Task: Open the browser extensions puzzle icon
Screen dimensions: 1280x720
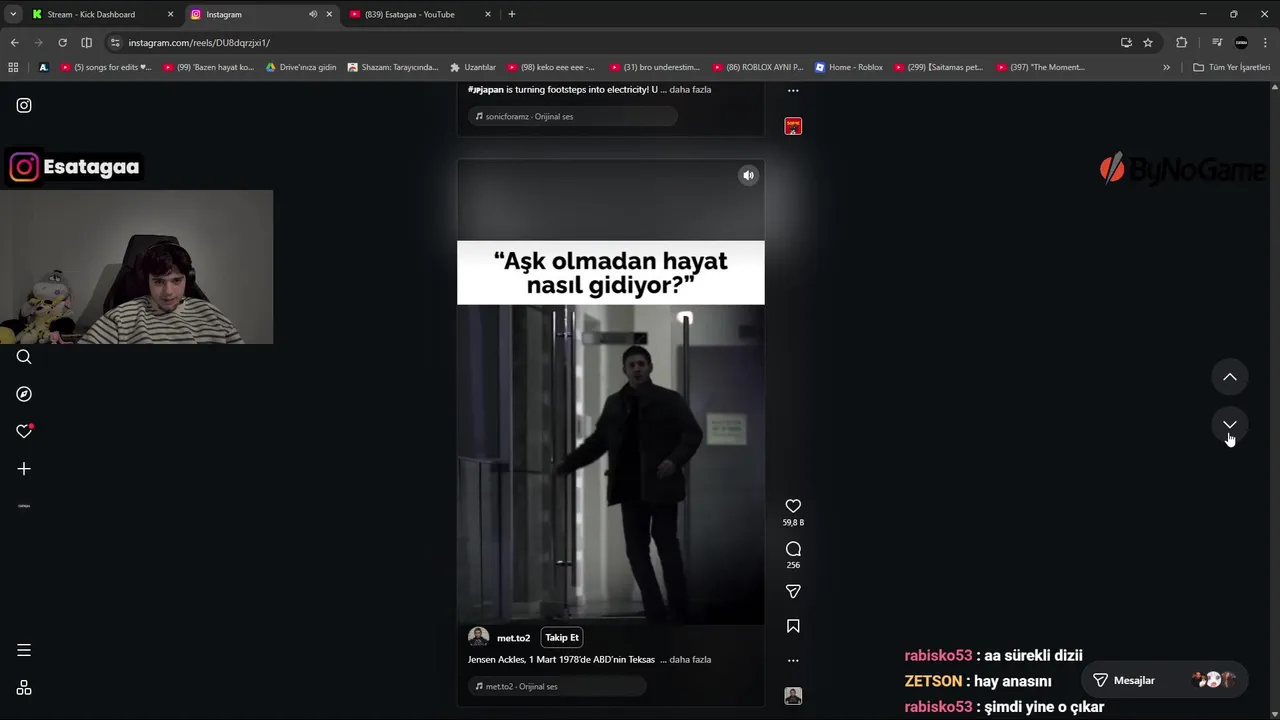Action: click(1182, 42)
